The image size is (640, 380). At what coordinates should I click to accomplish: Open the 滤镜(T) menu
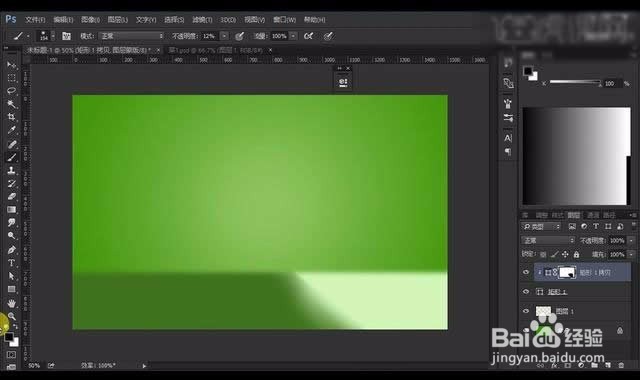(202, 20)
